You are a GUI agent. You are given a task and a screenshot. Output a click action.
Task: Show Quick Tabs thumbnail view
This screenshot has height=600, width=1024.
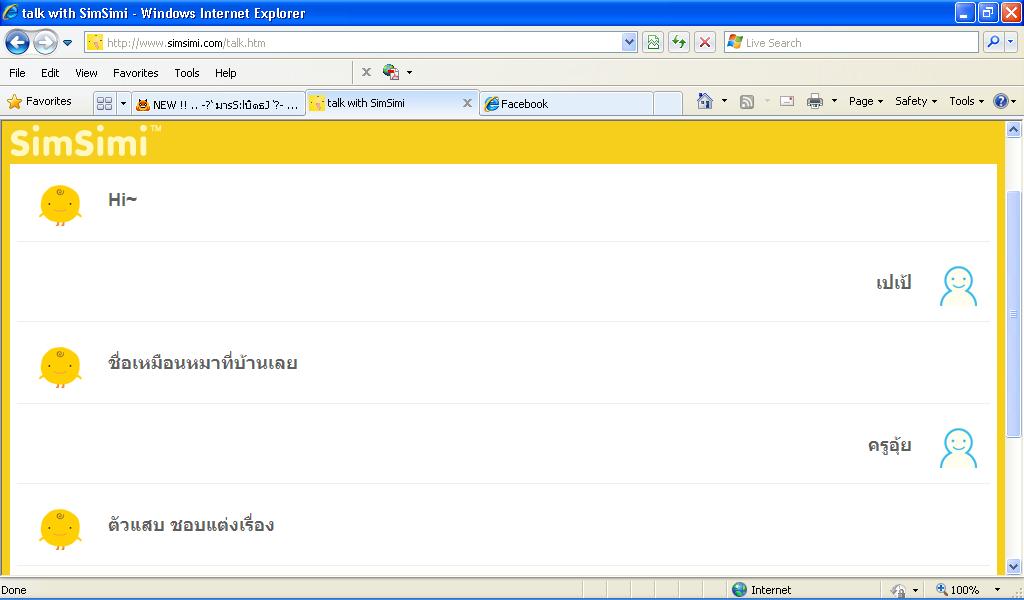tap(104, 103)
